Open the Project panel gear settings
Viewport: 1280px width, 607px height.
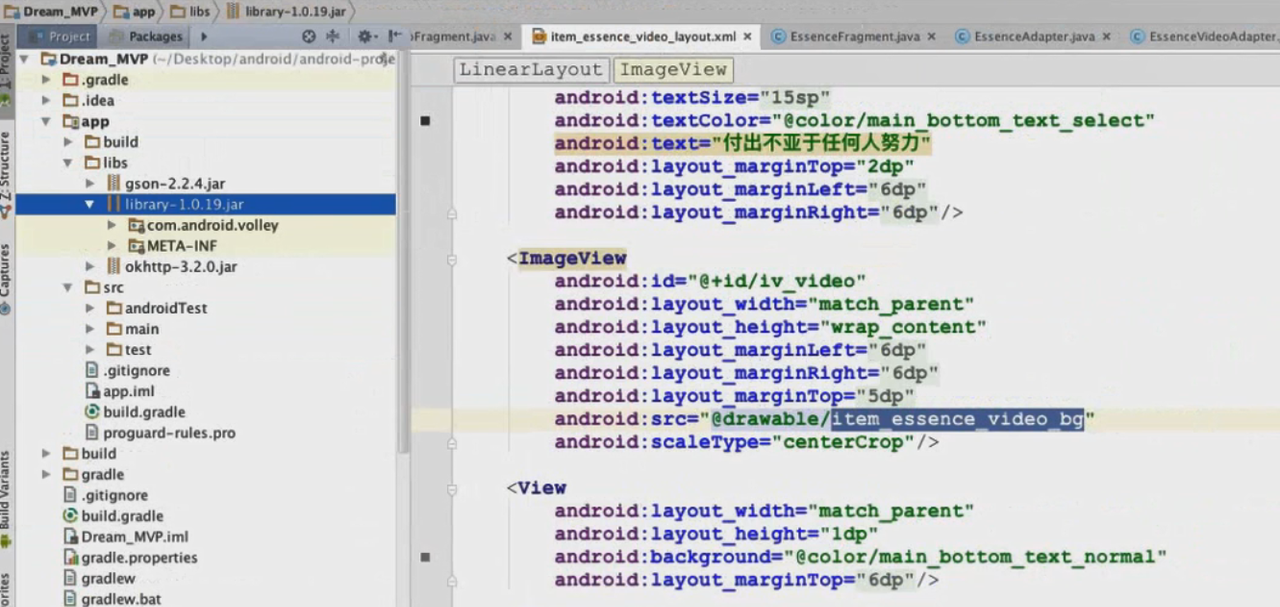(x=364, y=37)
